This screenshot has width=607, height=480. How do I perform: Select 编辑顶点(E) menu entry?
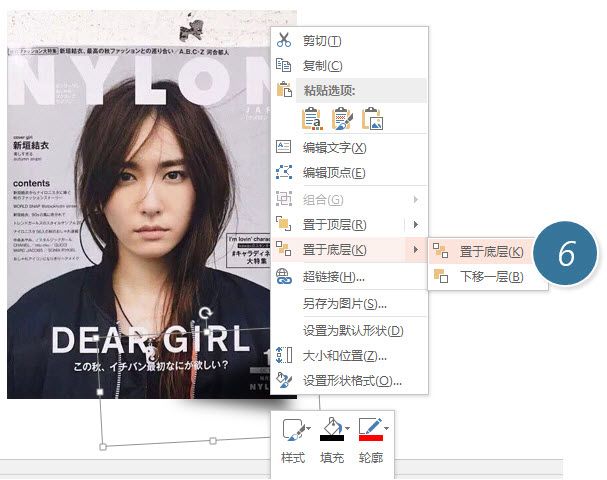coord(349,172)
